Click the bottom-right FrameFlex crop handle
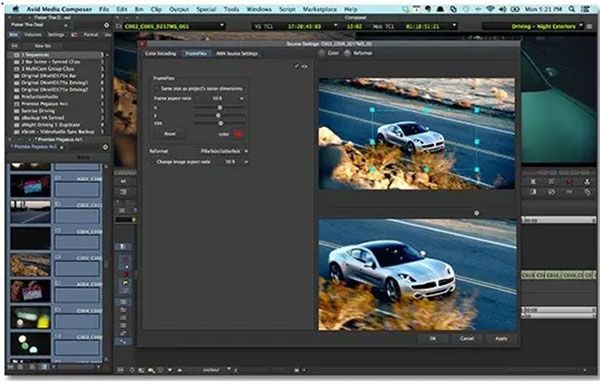The height and width of the screenshot is (381, 600). pyautogui.click(x=477, y=169)
